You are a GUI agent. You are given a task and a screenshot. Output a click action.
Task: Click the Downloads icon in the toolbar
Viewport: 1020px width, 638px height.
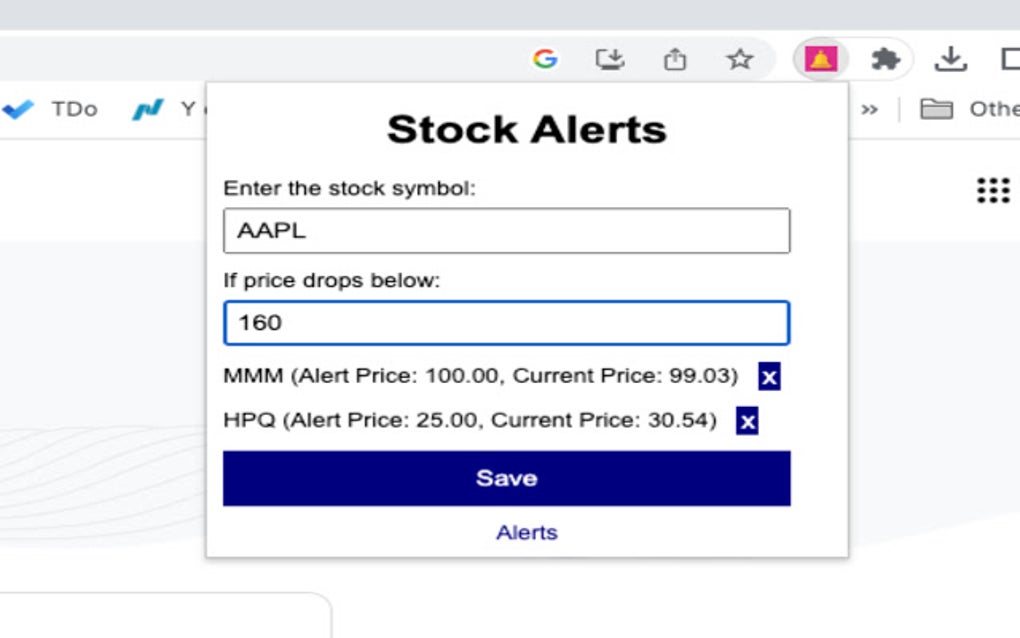948,58
